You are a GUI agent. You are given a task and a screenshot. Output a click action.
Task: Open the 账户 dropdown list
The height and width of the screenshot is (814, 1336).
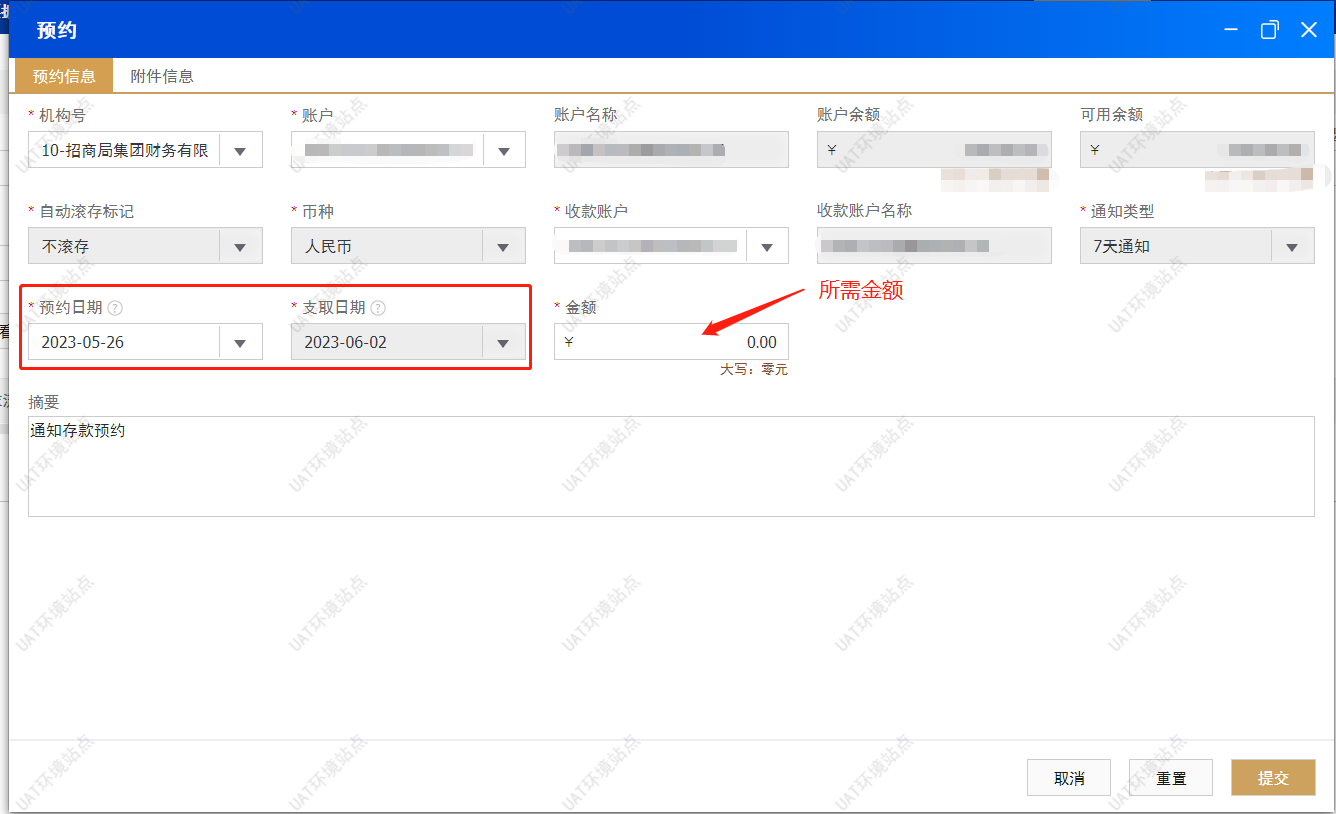click(x=504, y=150)
